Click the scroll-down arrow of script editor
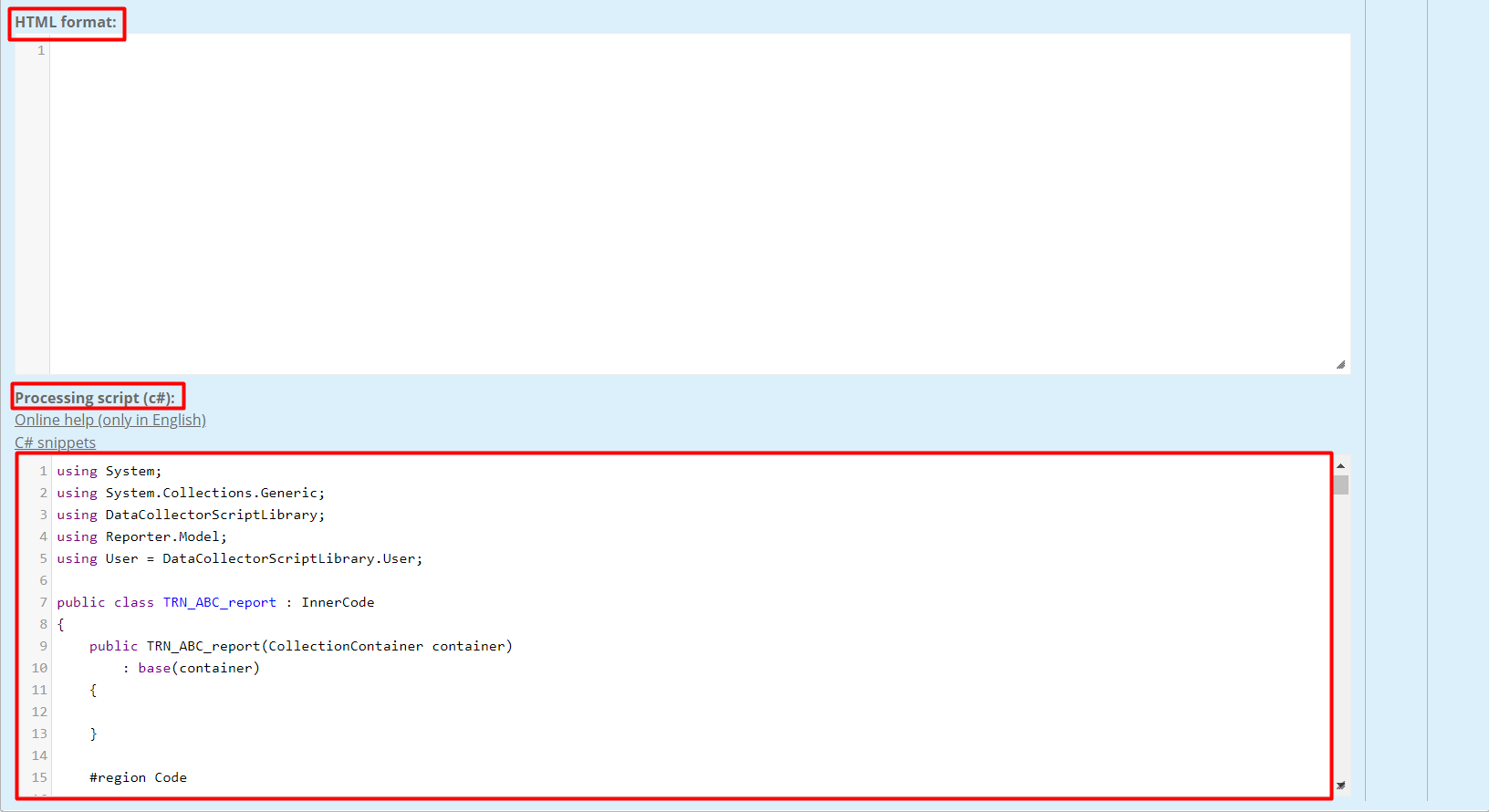The height and width of the screenshot is (812, 1489). 1340,785
